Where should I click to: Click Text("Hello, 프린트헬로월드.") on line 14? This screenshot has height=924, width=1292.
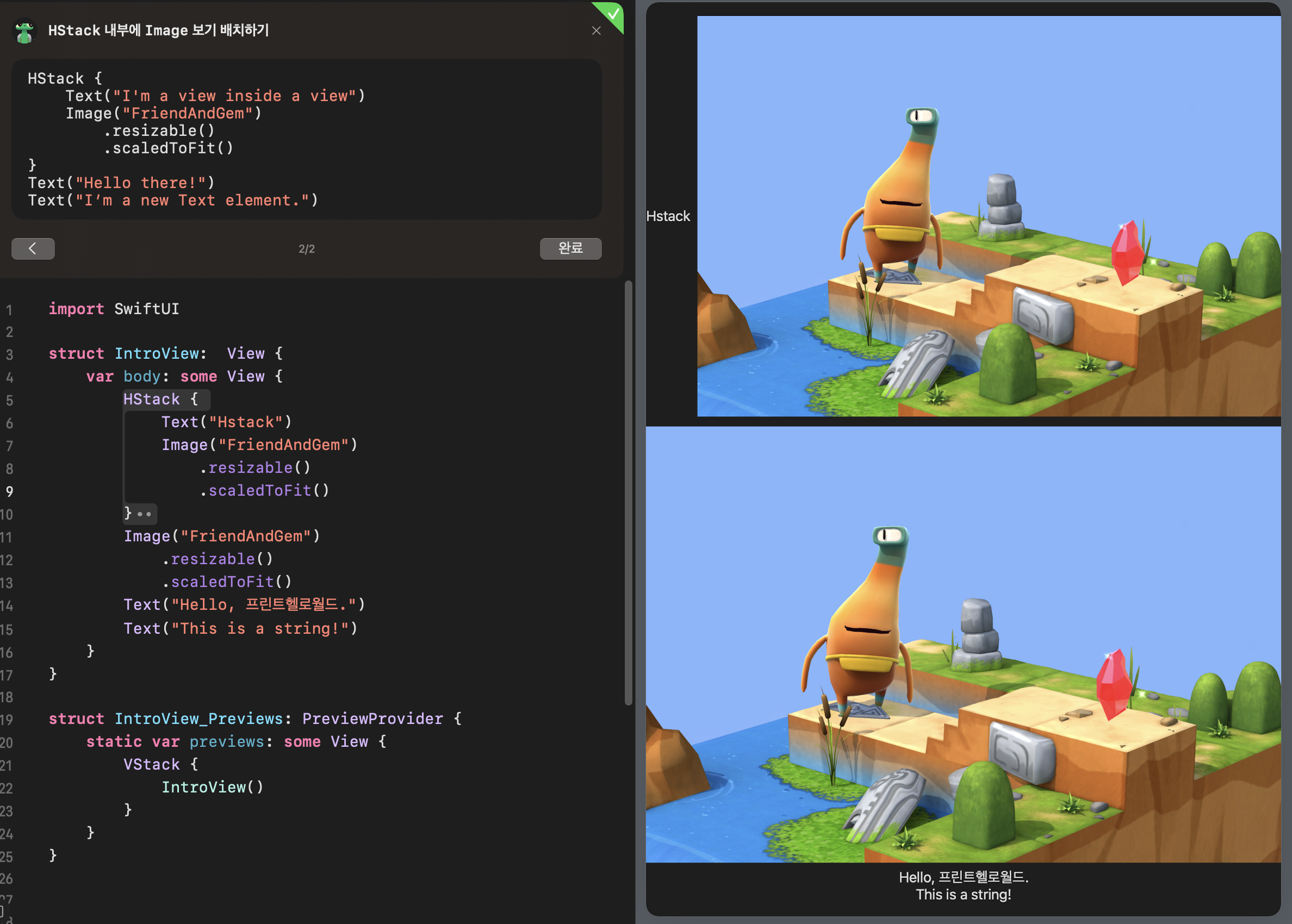click(245, 604)
